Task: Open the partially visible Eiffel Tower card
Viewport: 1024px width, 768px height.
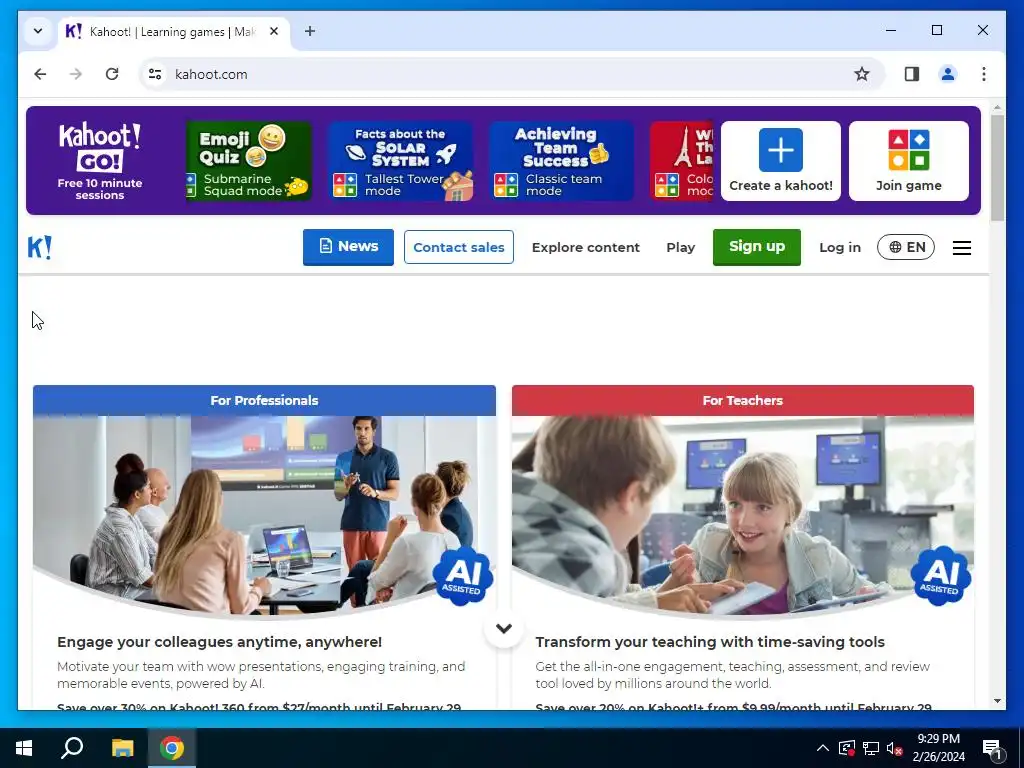Action: [x=682, y=161]
